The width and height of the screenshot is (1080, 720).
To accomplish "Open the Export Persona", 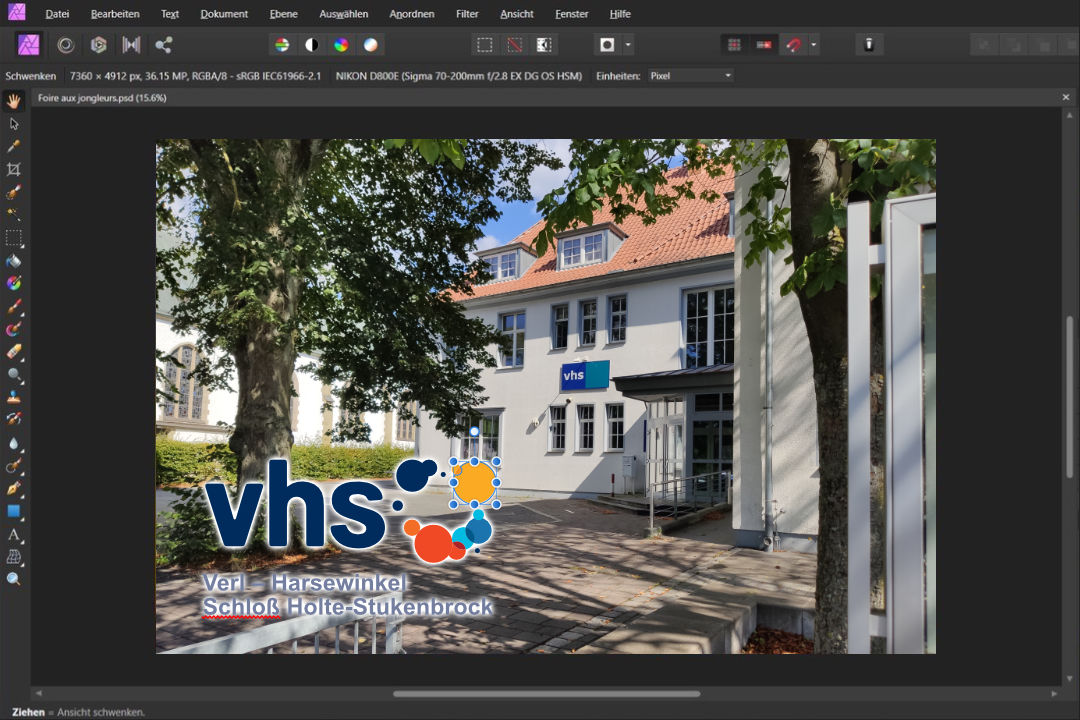I will (163, 45).
